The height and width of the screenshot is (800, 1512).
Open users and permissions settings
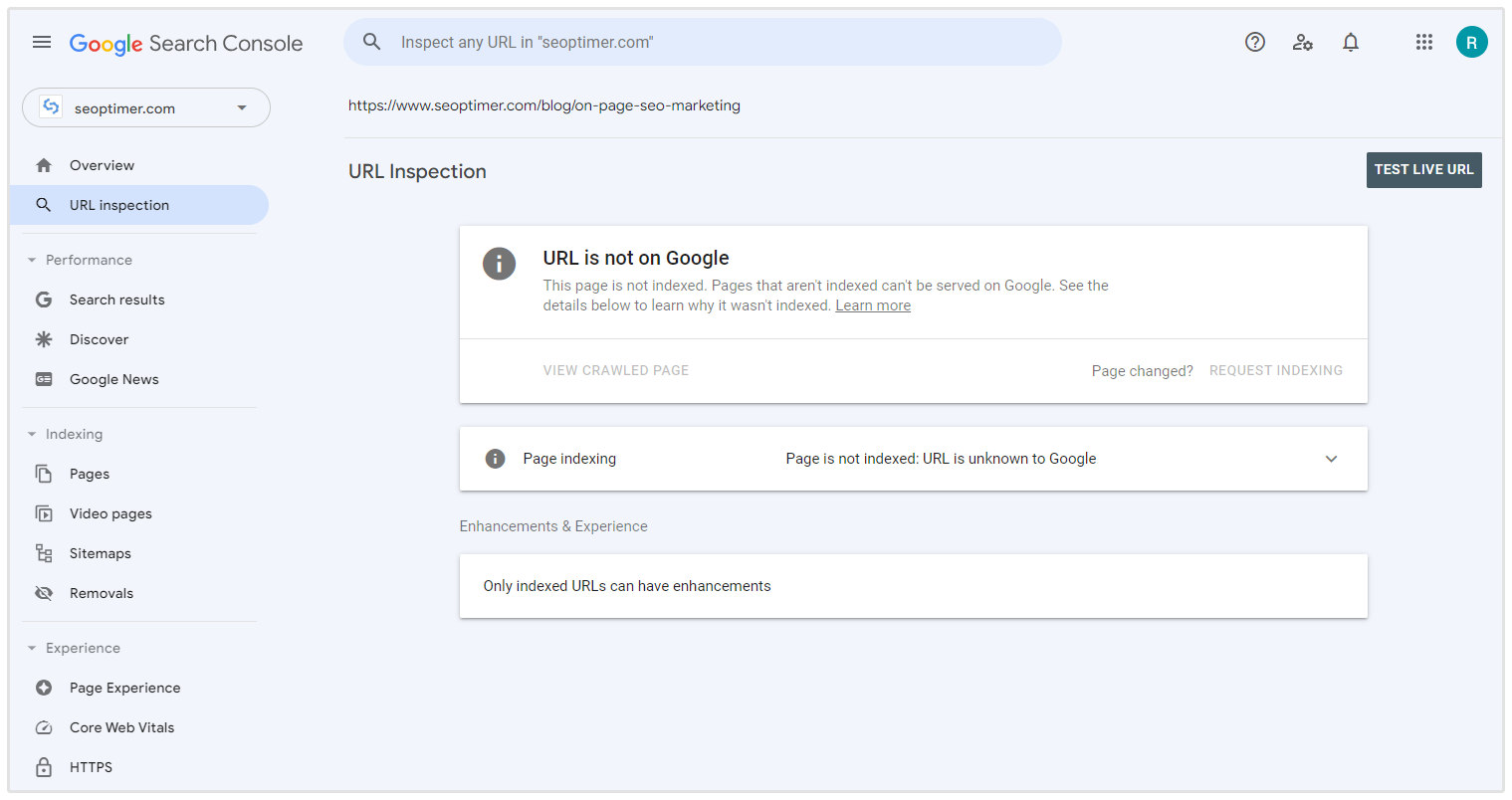tap(1302, 42)
